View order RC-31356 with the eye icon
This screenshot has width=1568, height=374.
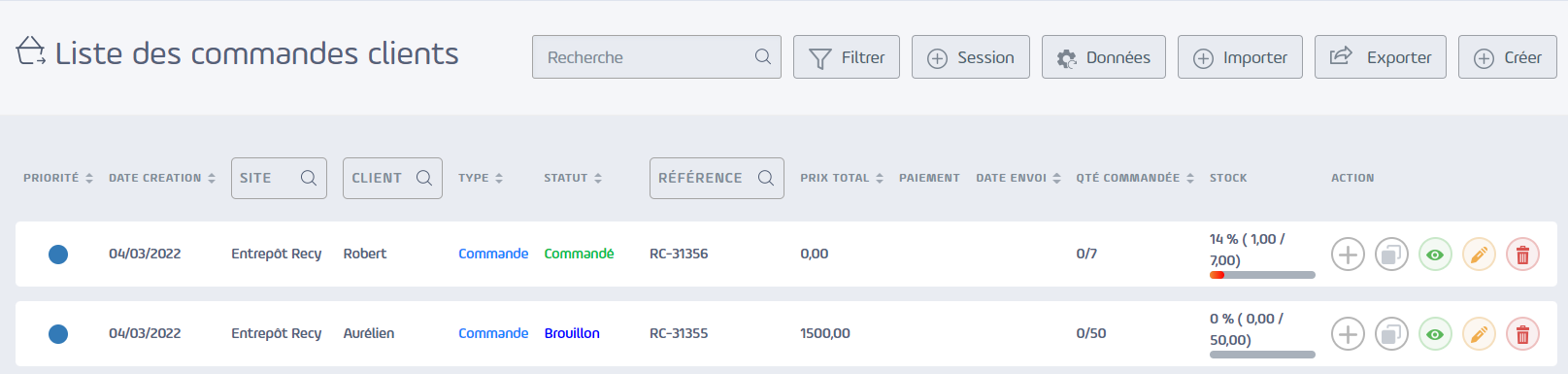pos(1435,255)
